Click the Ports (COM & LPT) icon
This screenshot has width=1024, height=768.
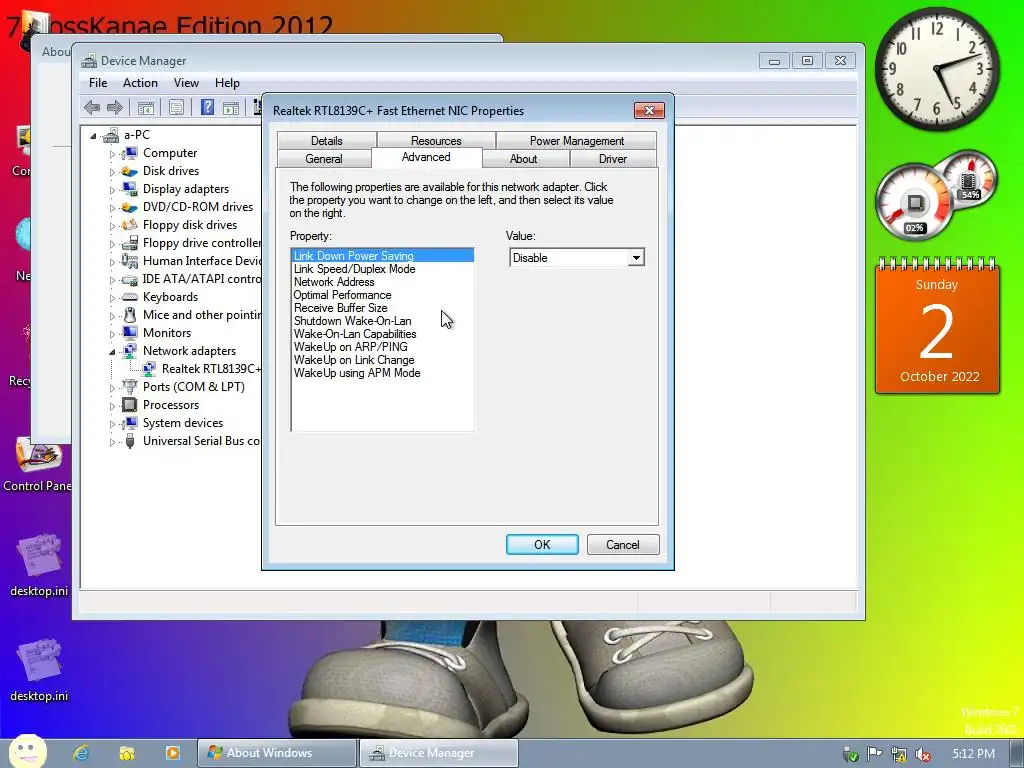[x=129, y=387]
